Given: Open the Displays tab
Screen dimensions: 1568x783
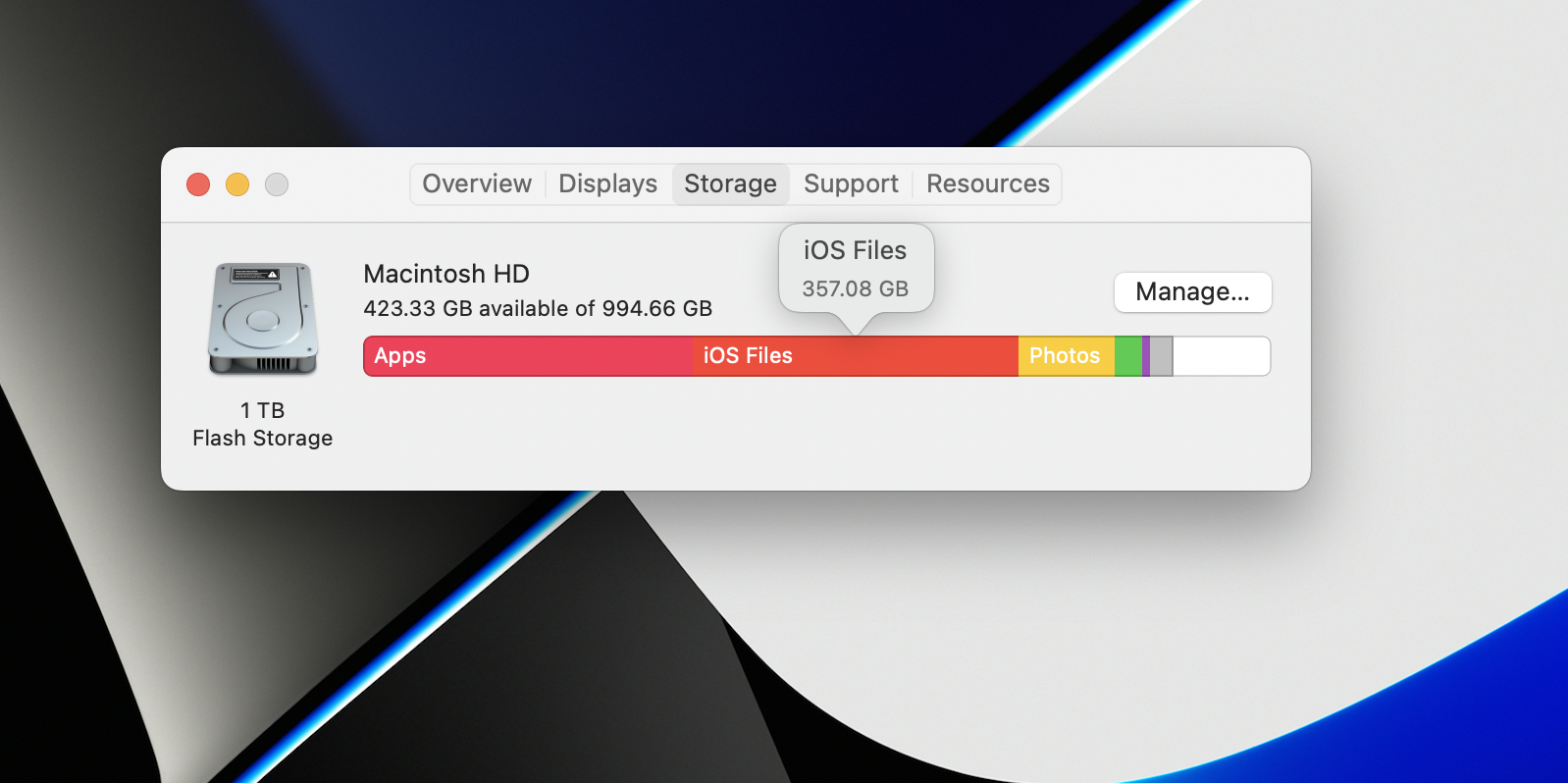Looking at the screenshot, I should click(x=607, y=184).
